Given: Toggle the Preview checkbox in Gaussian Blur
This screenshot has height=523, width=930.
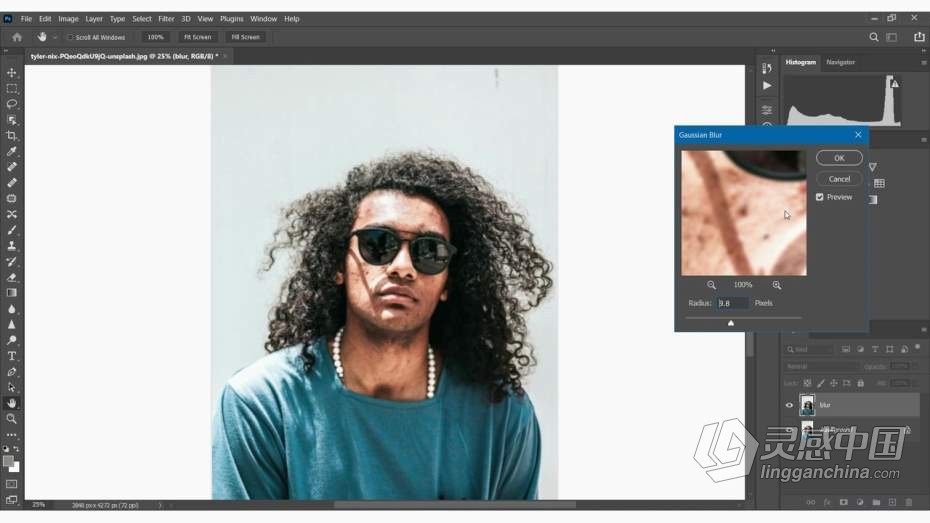Looking at the screenshot, I should [x=820, y=197].
